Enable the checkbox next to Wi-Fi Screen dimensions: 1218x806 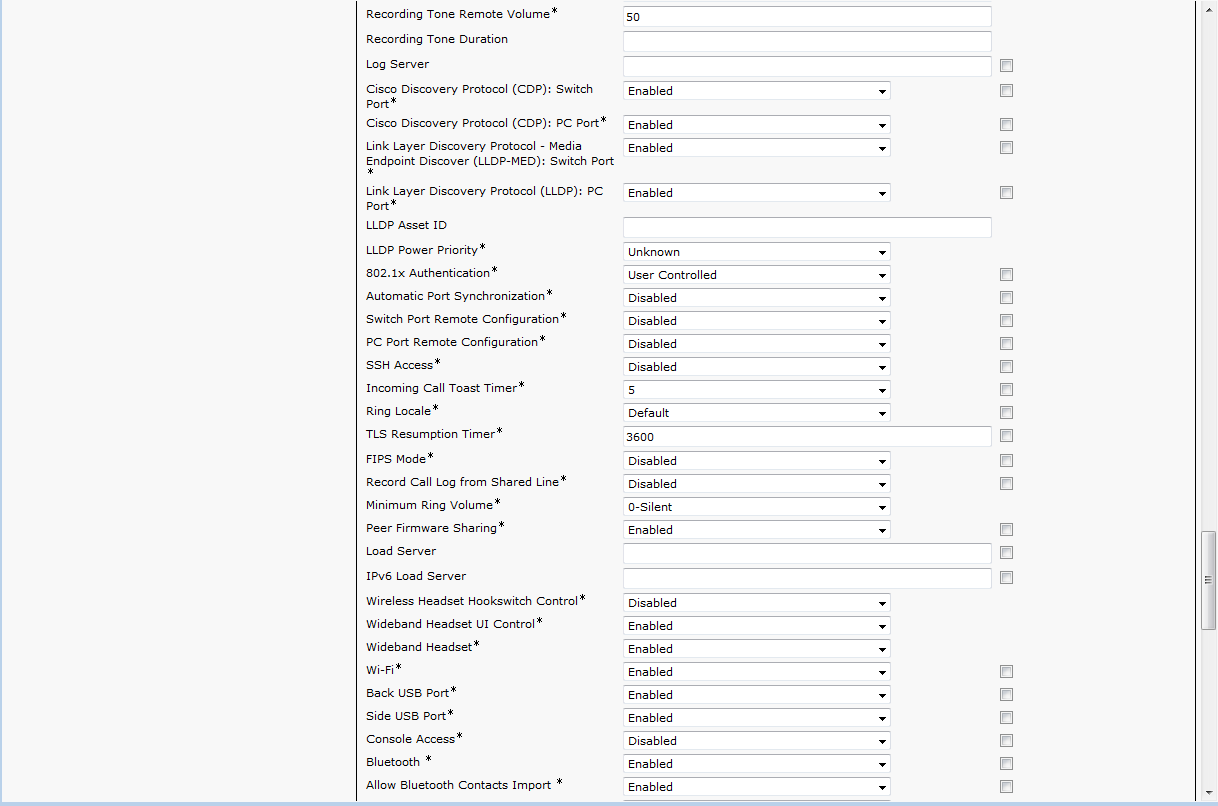[1006, 672]
